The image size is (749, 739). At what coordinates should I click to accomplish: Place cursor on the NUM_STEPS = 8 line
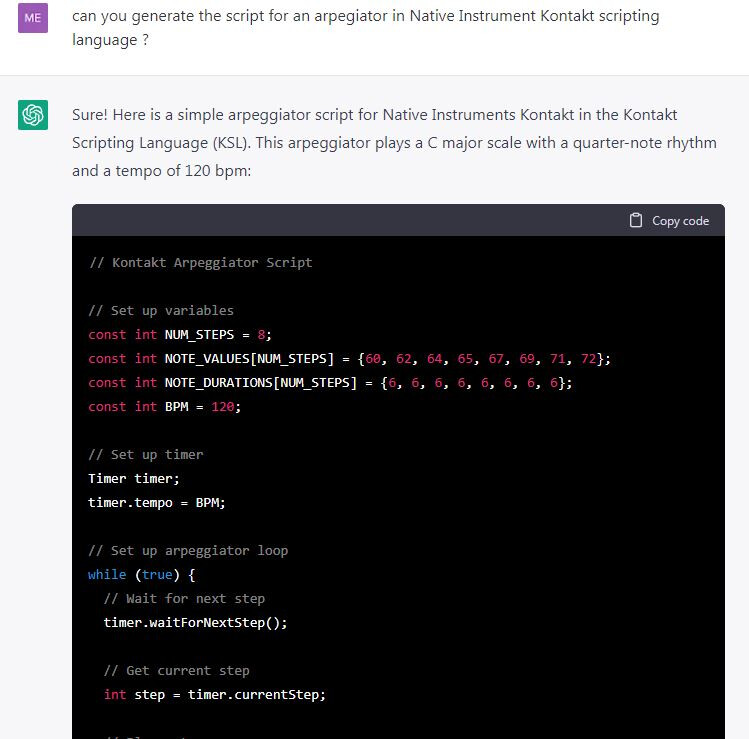180,335
